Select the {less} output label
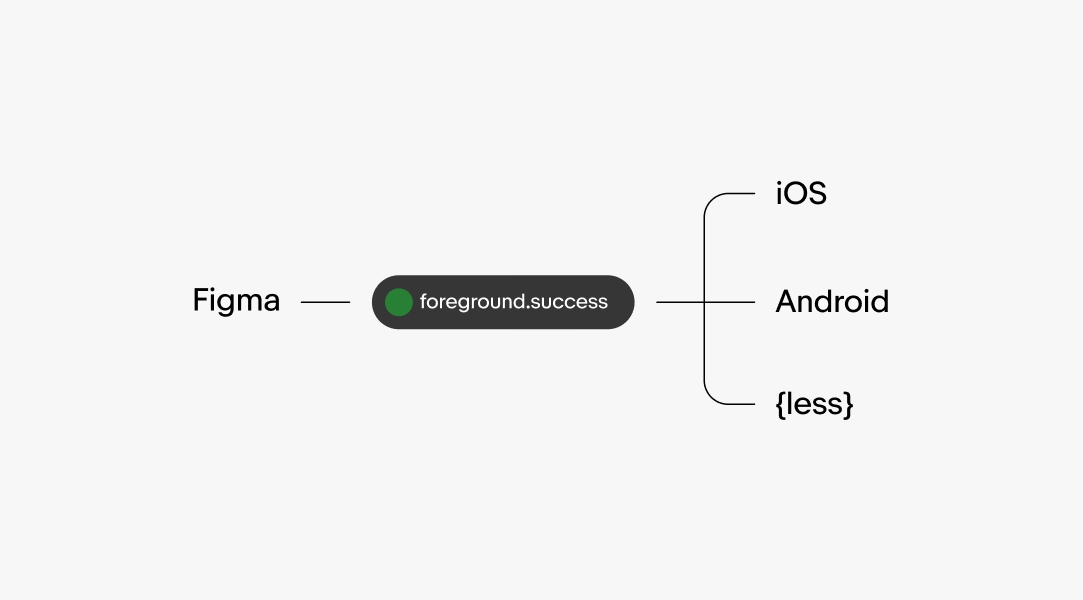This screenshot has height=600, width=1083. [x=814, y=404]
